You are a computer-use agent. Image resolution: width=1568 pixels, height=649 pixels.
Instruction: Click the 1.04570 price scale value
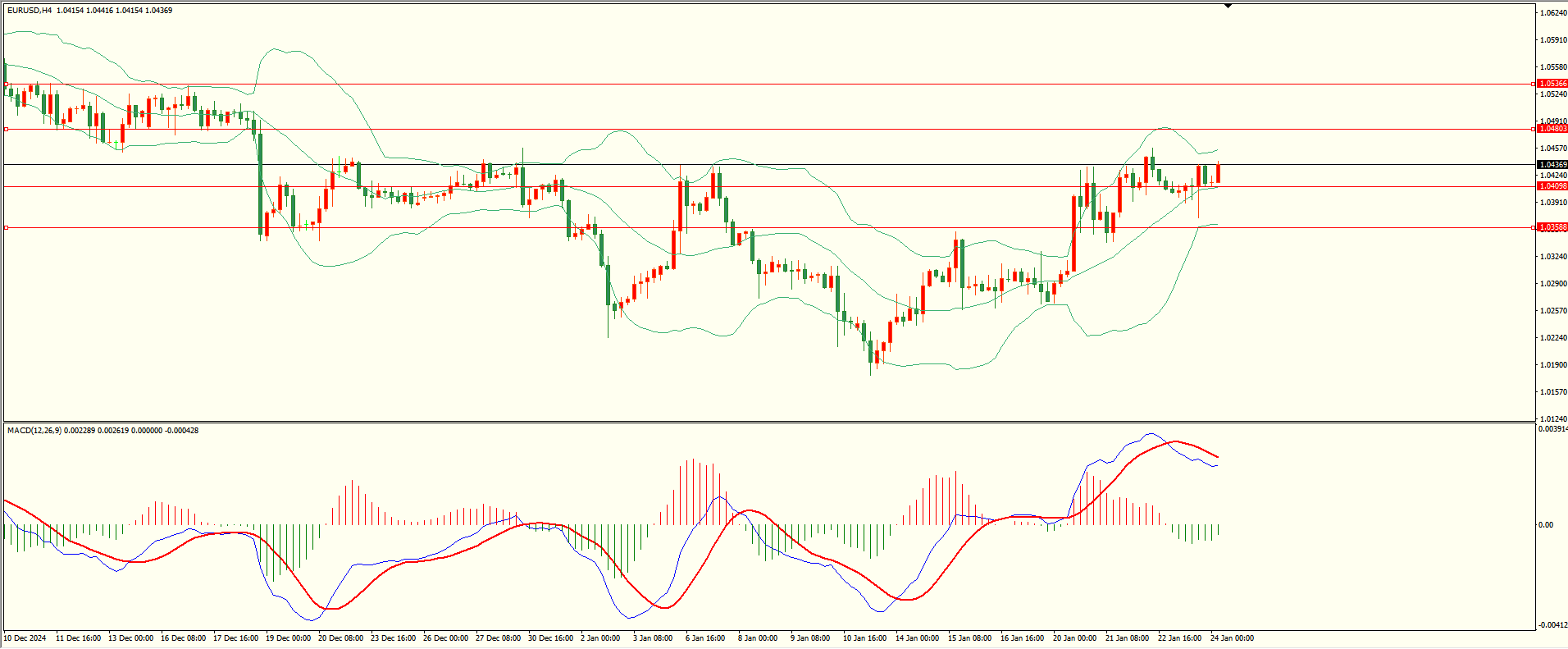click(x=1553, y=149)
